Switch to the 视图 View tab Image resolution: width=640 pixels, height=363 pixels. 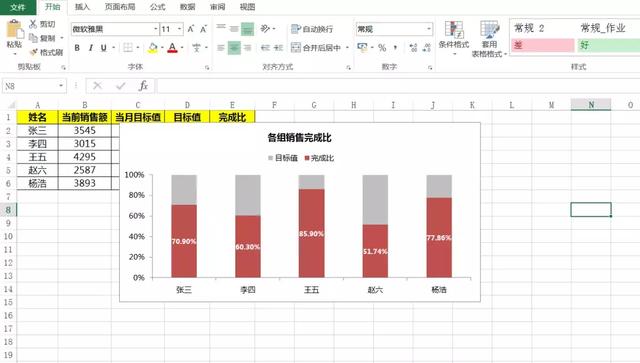(247, 7)
